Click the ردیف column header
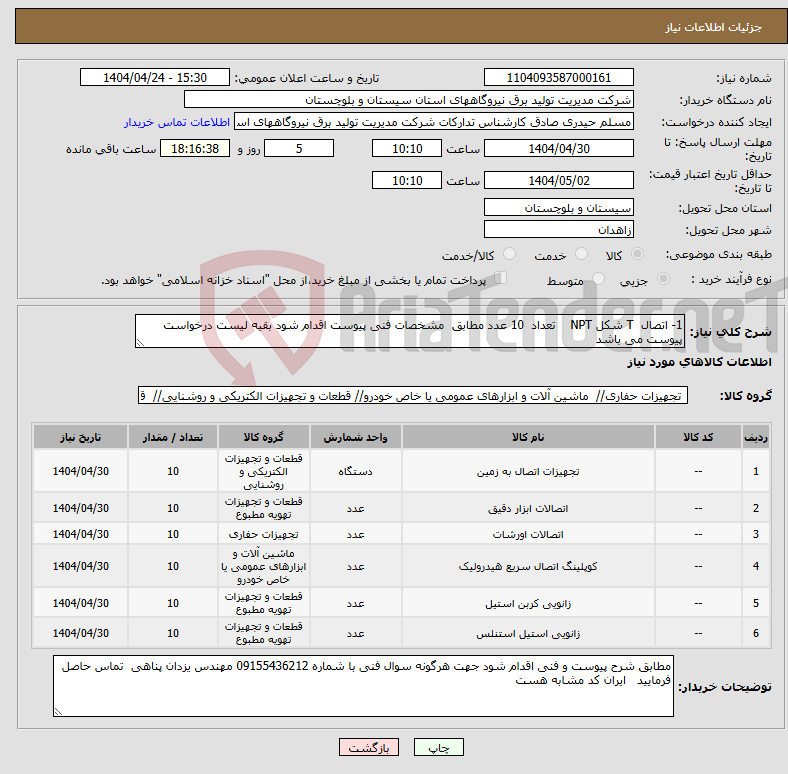 [755, 437]
